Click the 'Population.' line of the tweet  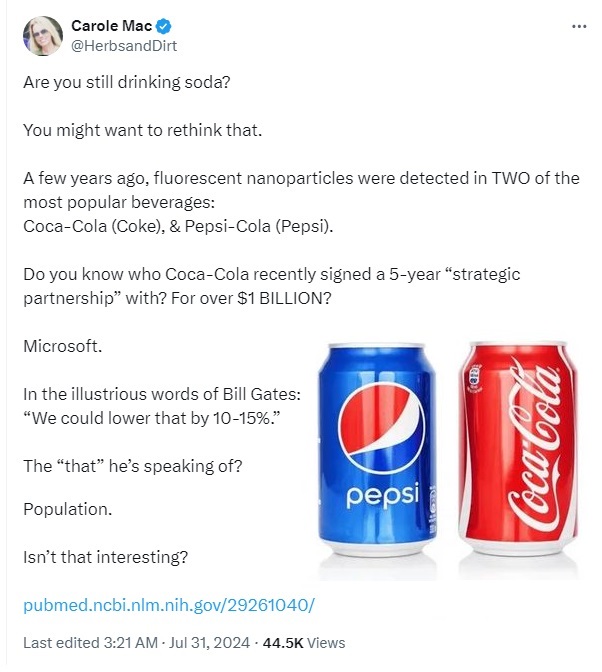pos(68,509)
